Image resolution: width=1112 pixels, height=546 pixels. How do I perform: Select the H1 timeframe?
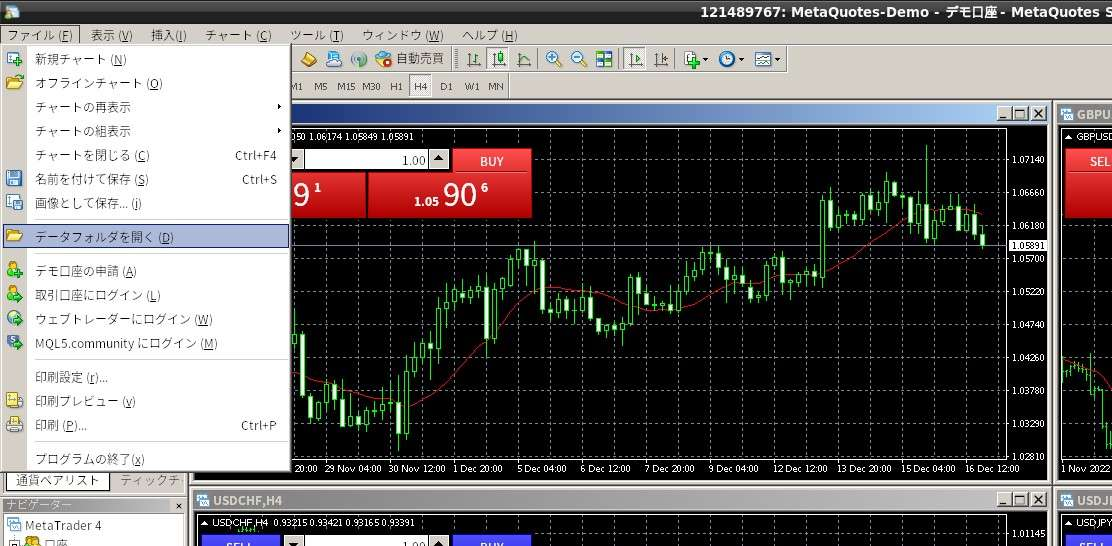click(x=396, y=87)
